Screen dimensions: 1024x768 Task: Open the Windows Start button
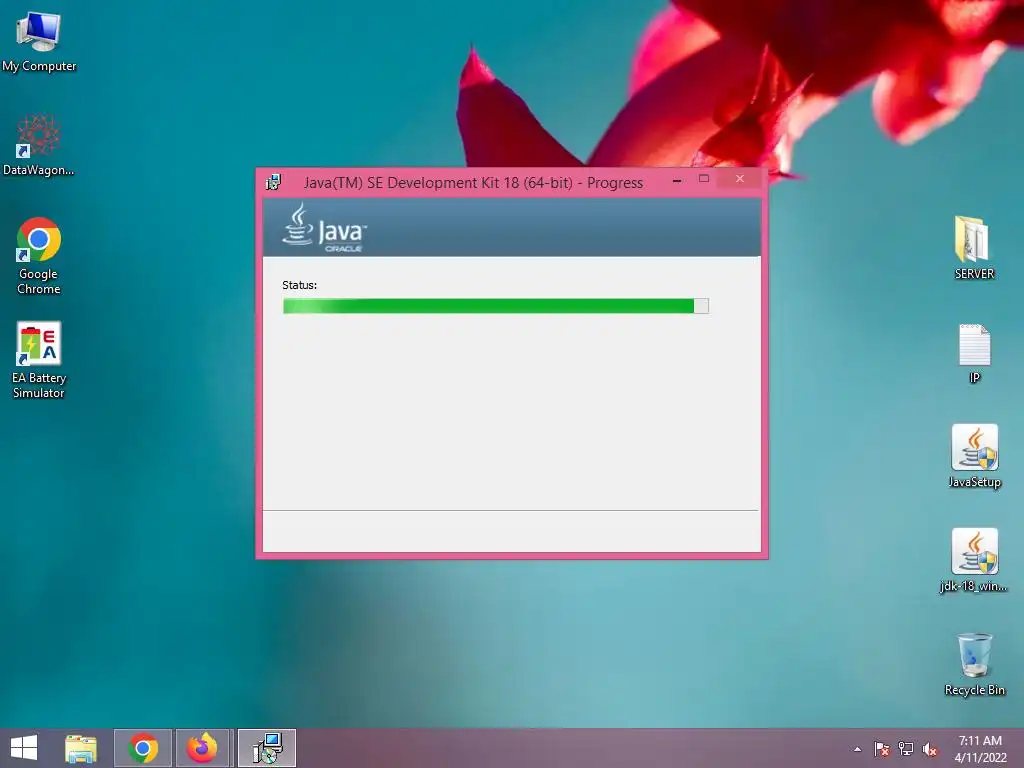24,748
